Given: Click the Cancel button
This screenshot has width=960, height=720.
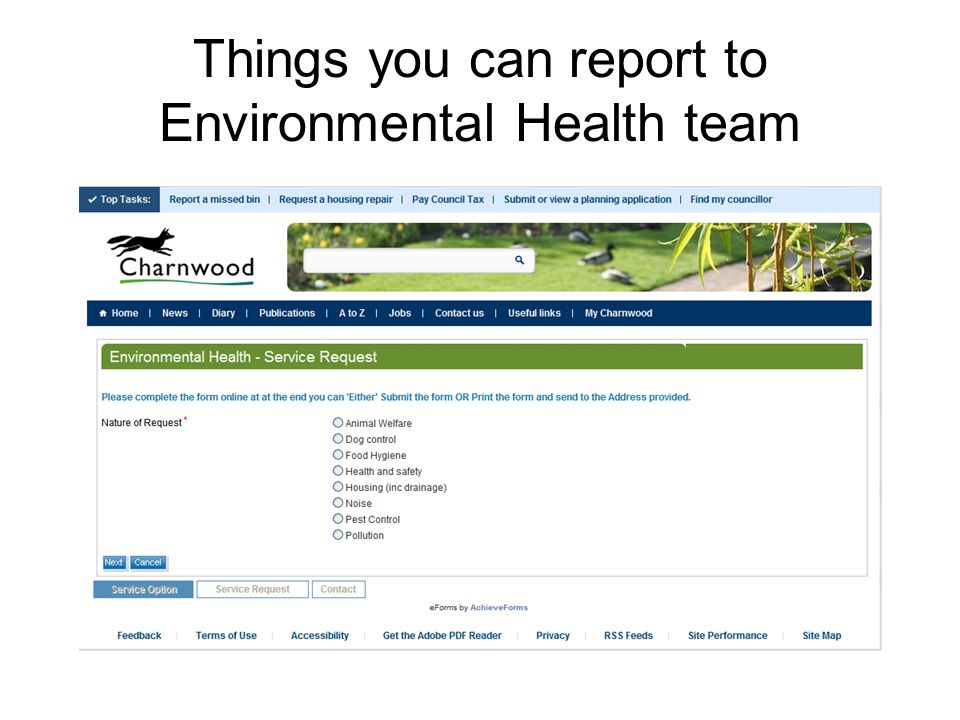Looking at the screenshot, I should coord(148,562).
